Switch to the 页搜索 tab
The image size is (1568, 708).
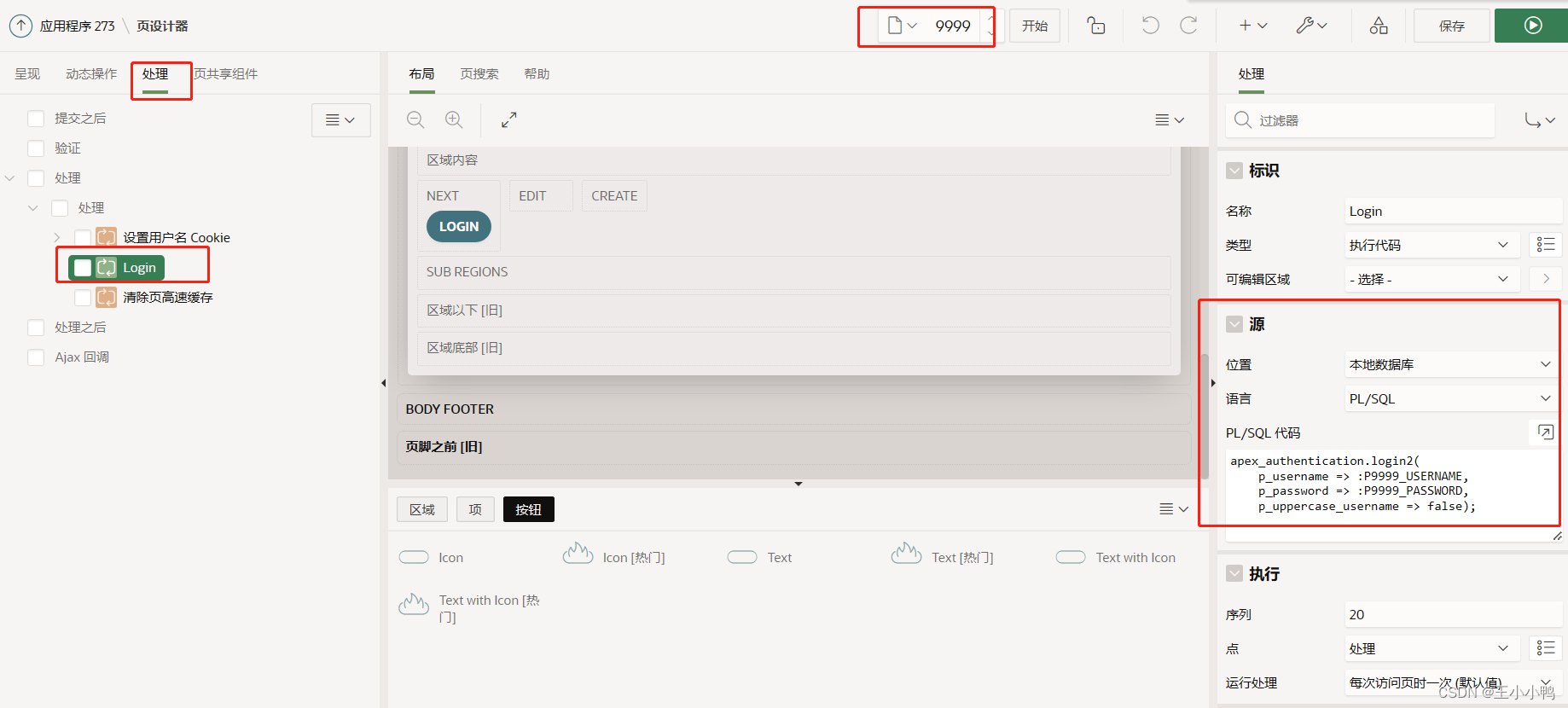(479, 74)
